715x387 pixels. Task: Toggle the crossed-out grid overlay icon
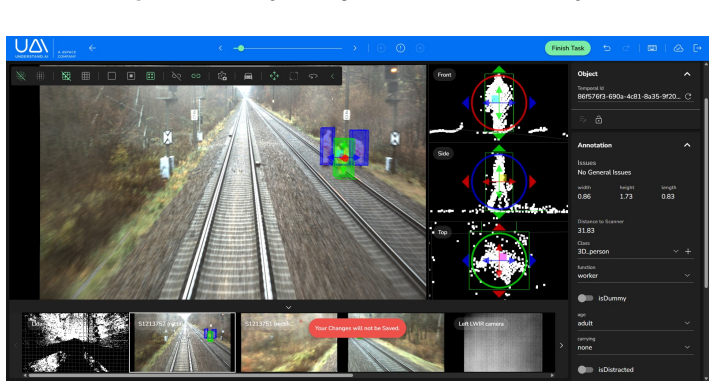(x=66, y=76)
